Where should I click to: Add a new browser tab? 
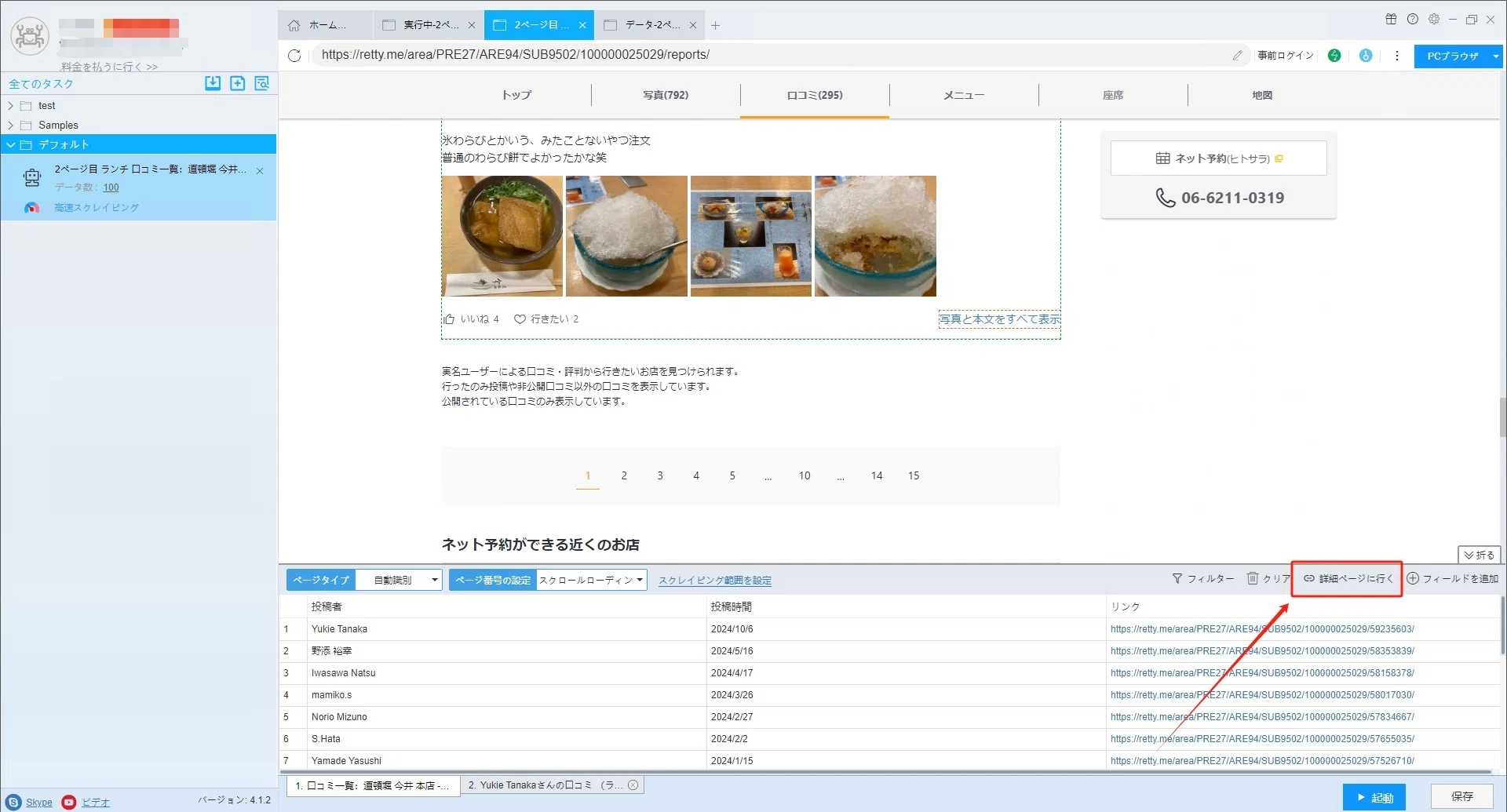pos(715,25)
